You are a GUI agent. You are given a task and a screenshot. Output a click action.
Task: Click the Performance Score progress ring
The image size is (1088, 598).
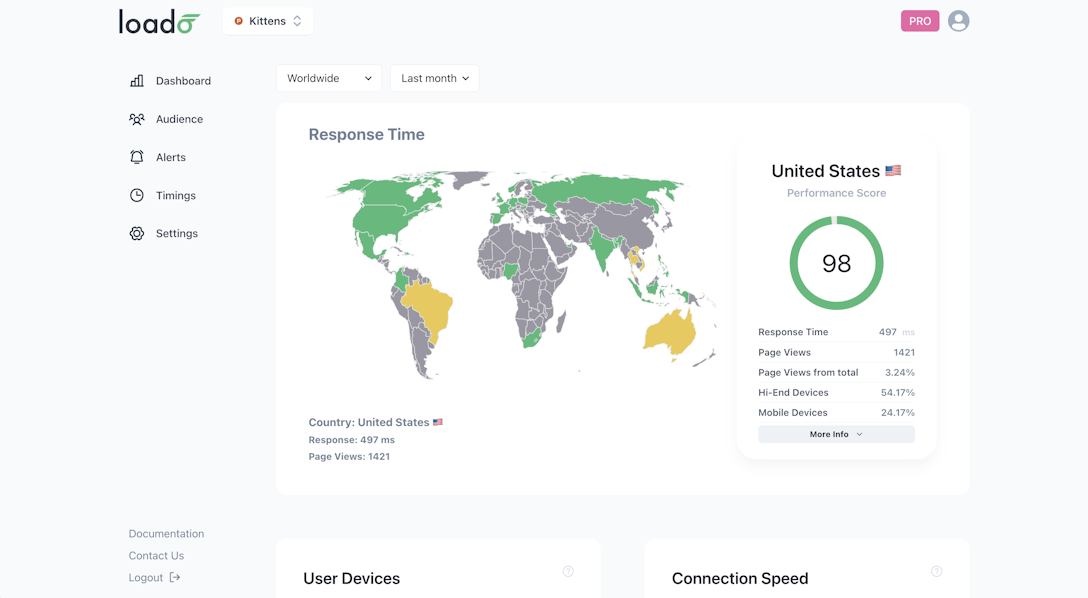pos(836,262)
